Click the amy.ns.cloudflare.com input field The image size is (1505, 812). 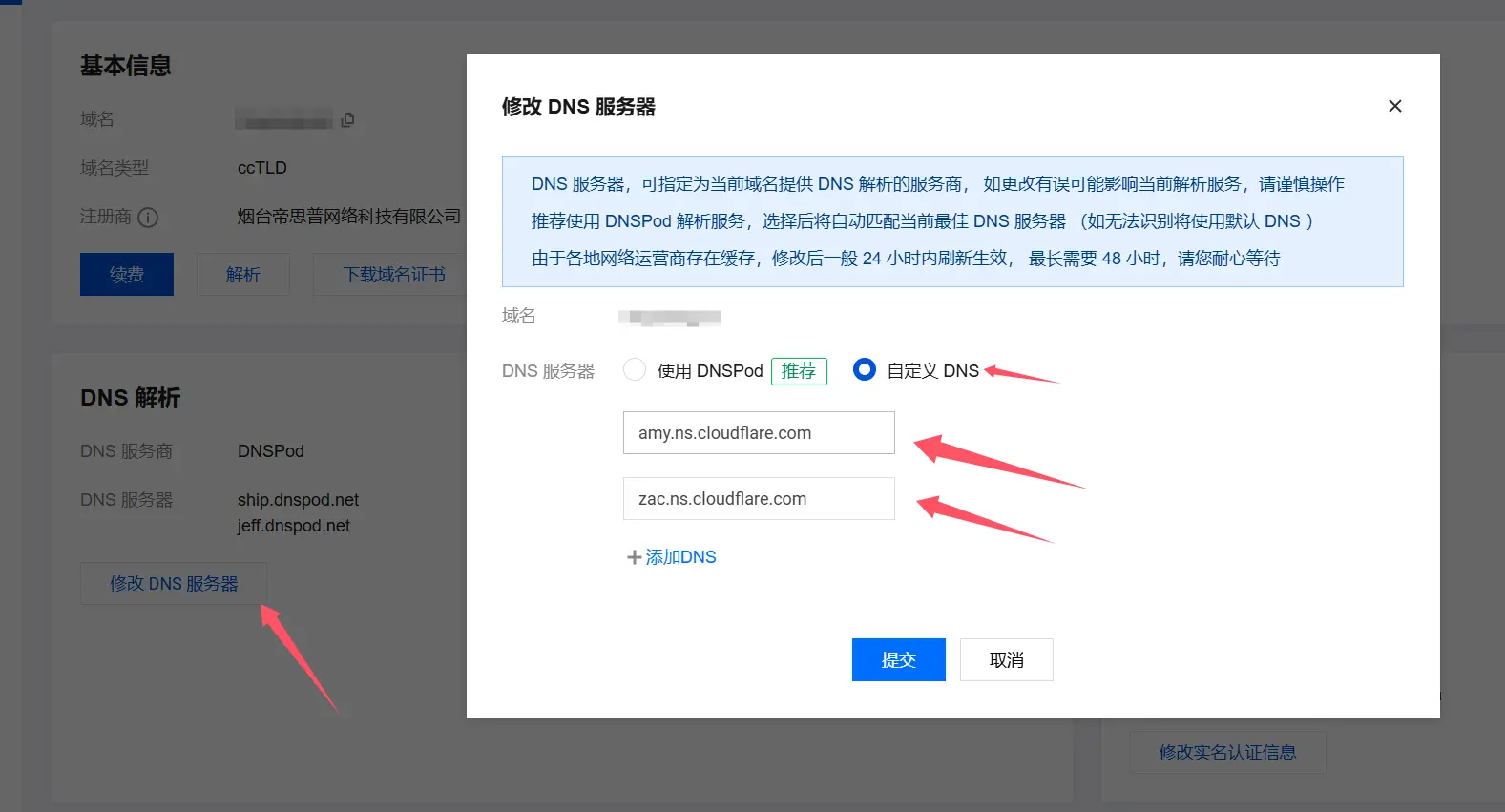758,433
